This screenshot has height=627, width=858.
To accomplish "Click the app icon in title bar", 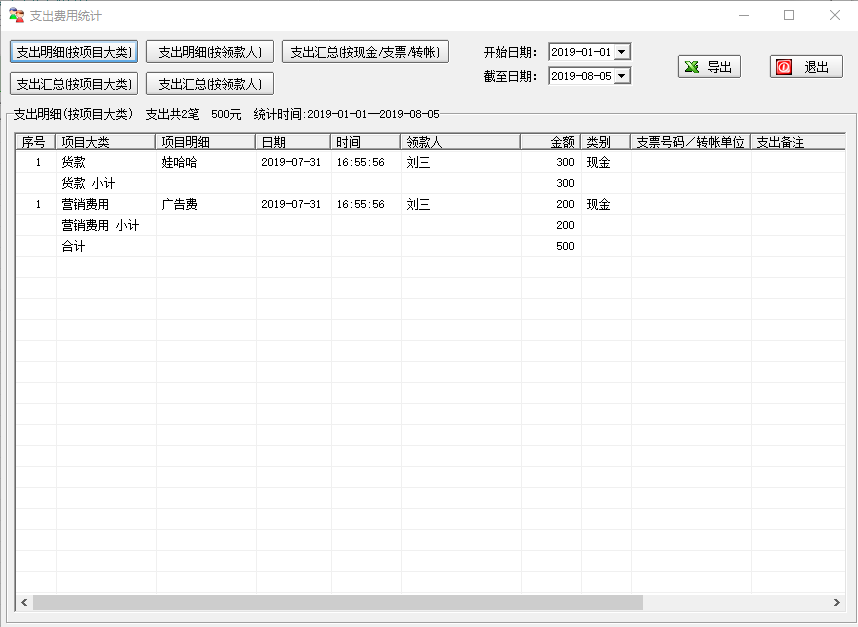I will click(x=16, y=16).
